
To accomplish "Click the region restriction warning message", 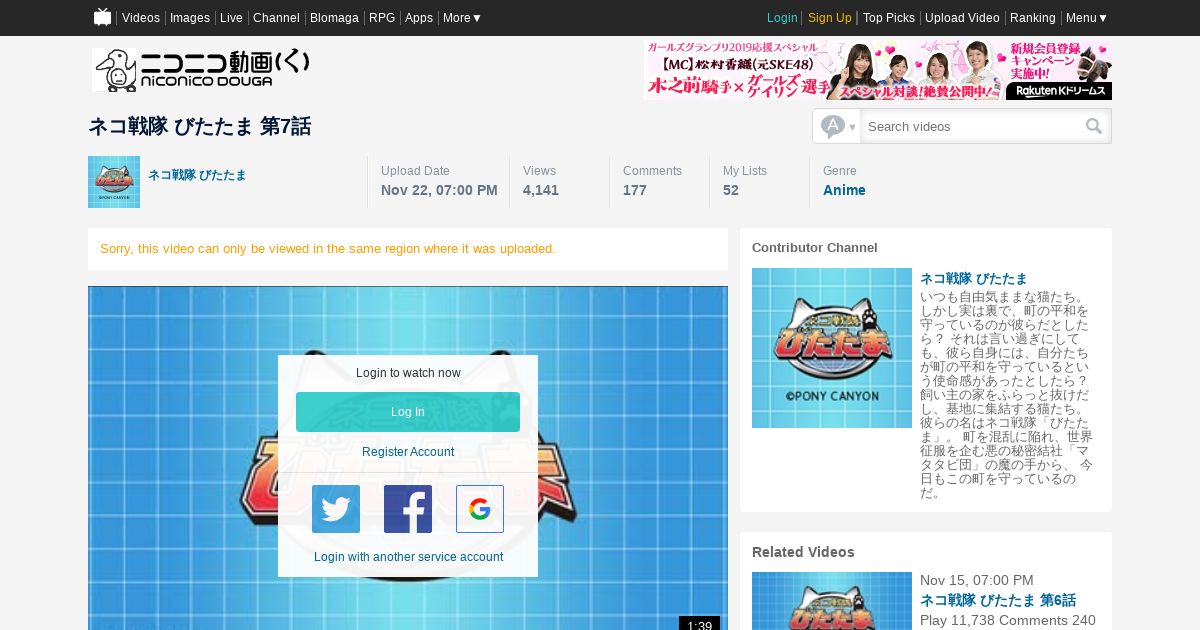I will [328, 248].
